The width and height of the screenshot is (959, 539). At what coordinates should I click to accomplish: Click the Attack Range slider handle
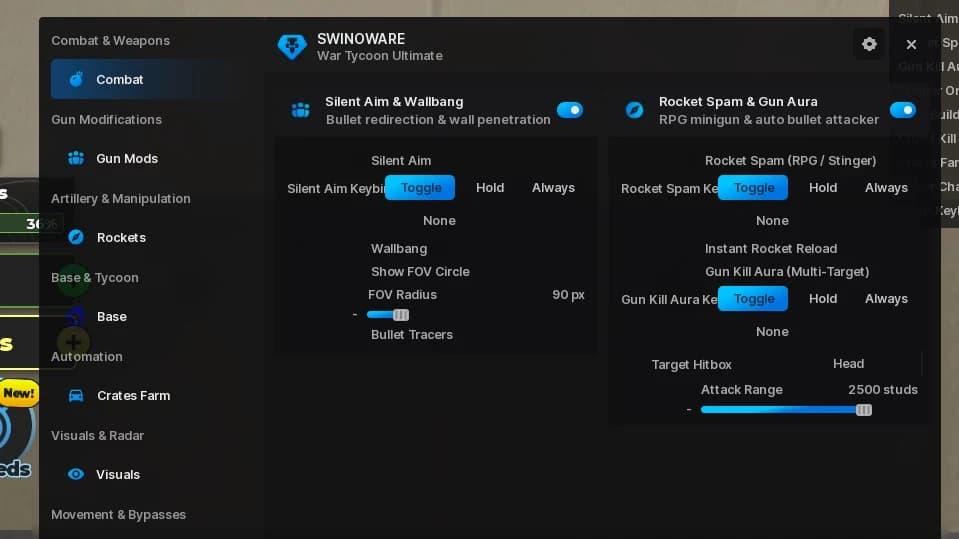click(864, 410)
